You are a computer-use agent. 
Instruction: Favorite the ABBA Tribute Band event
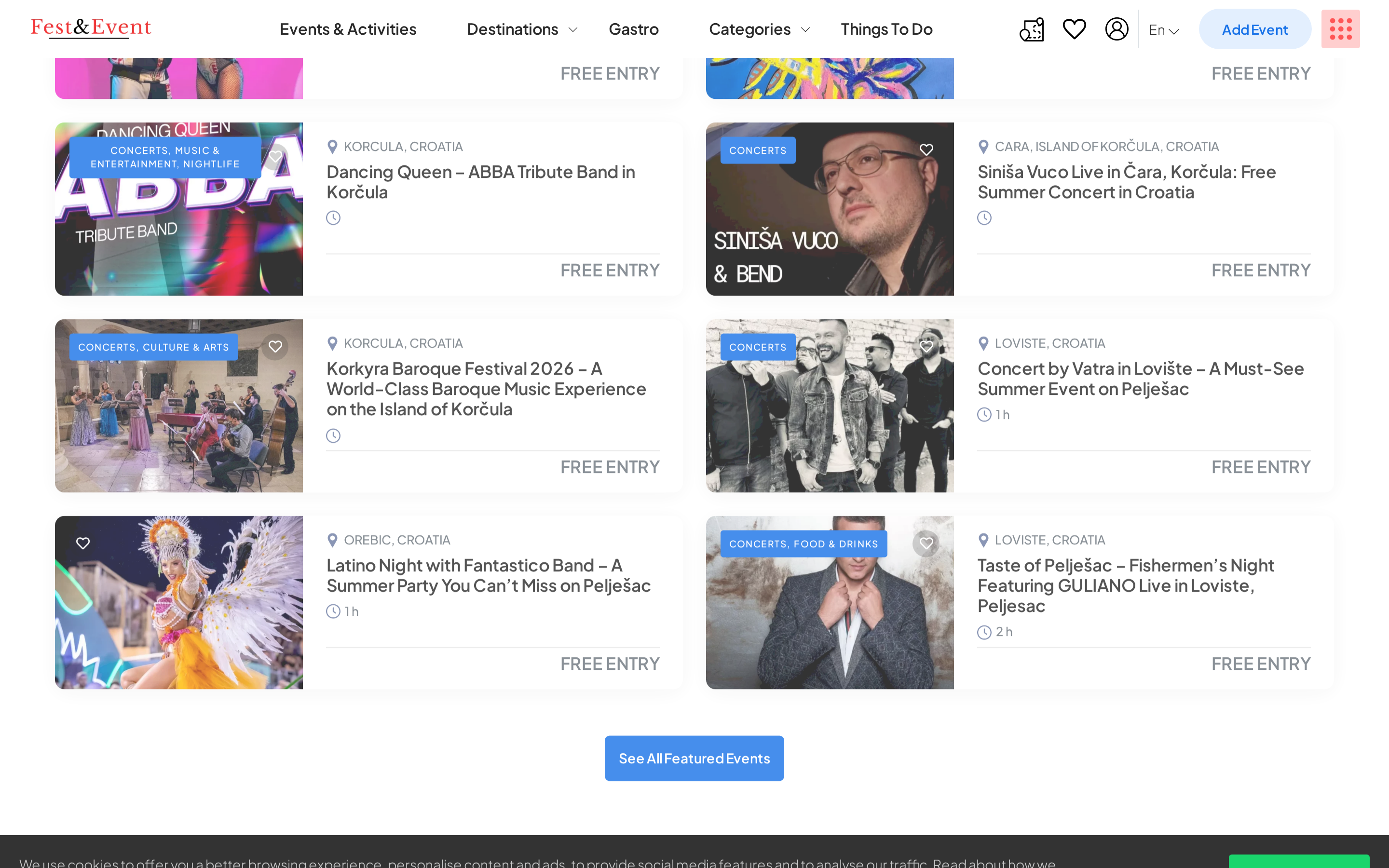(x=275, y=156)
